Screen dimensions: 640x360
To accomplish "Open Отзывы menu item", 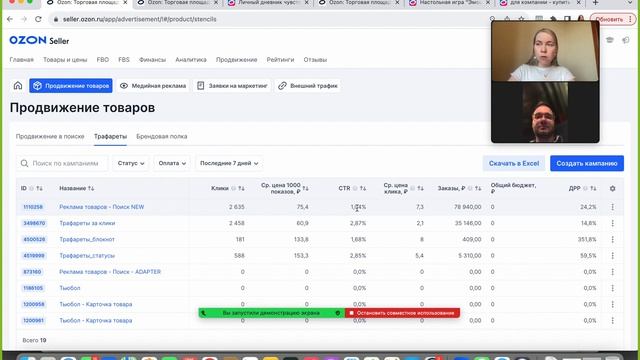I will tap(315, 60).
